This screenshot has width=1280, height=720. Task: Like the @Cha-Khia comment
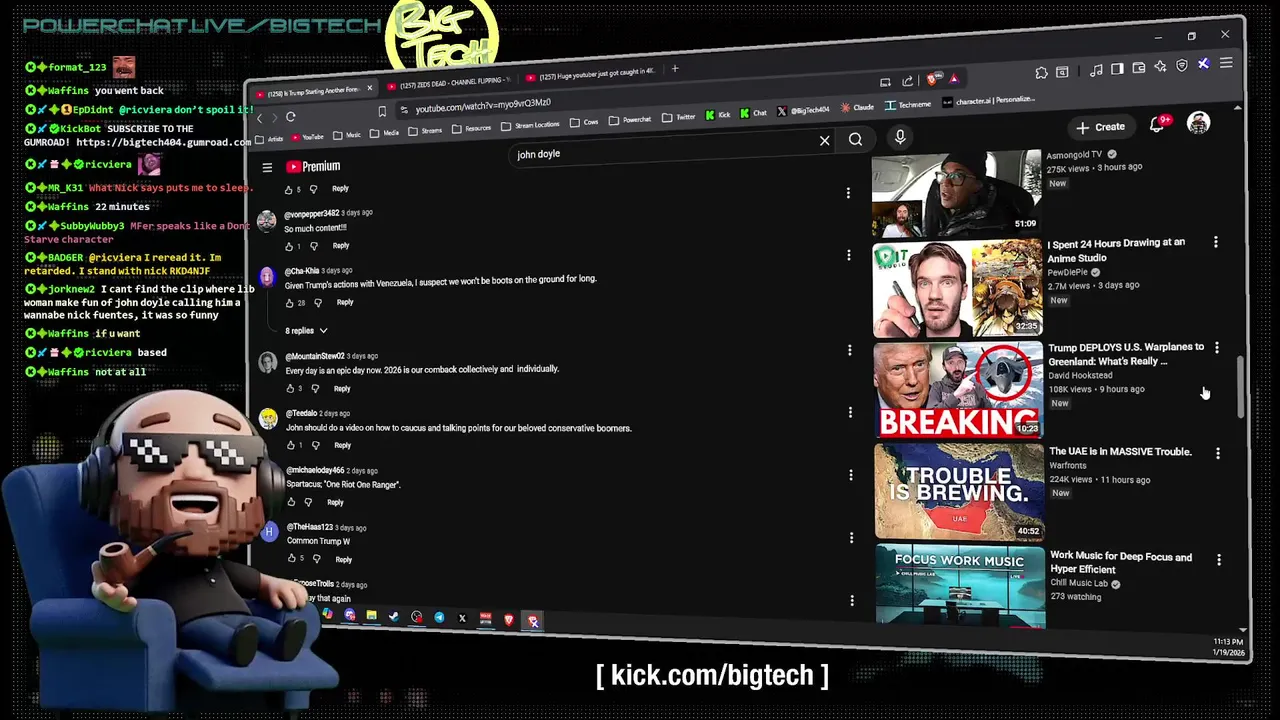click(290, 302)
